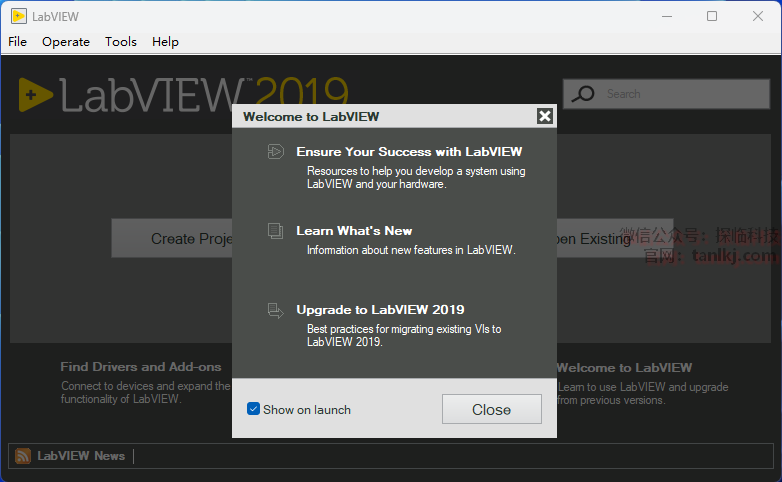The width and height of the screenshot is (782, 482).
Task: Click the search magnifier icon
Action: pyautogui.click(x=583, y=94)
